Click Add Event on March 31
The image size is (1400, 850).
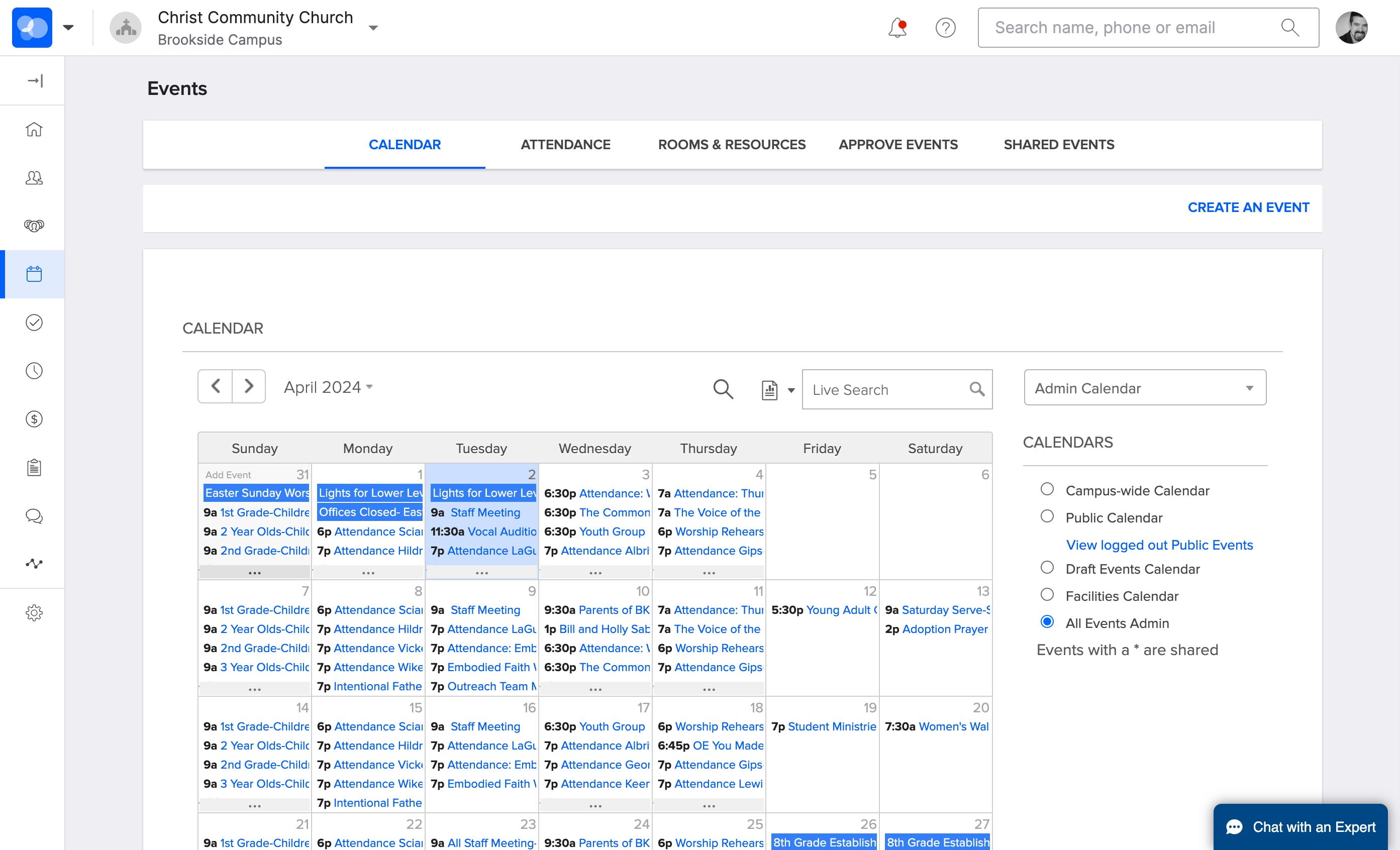tap(228, 475)
